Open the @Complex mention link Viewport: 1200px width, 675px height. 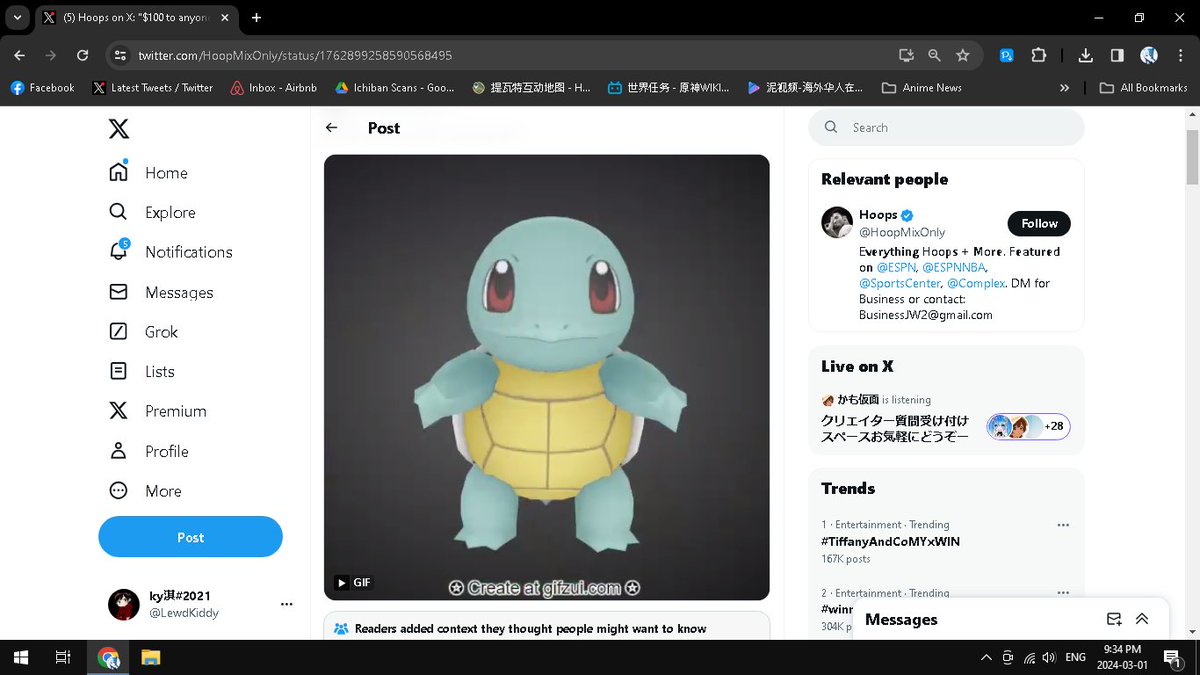pyautogui.click(x=975, y=284)
